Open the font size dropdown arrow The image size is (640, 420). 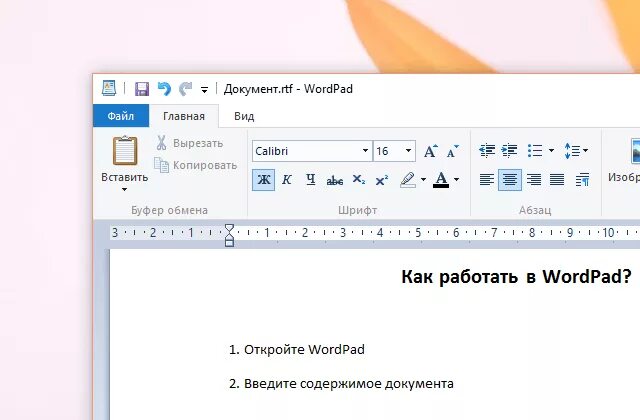point(409,151)
